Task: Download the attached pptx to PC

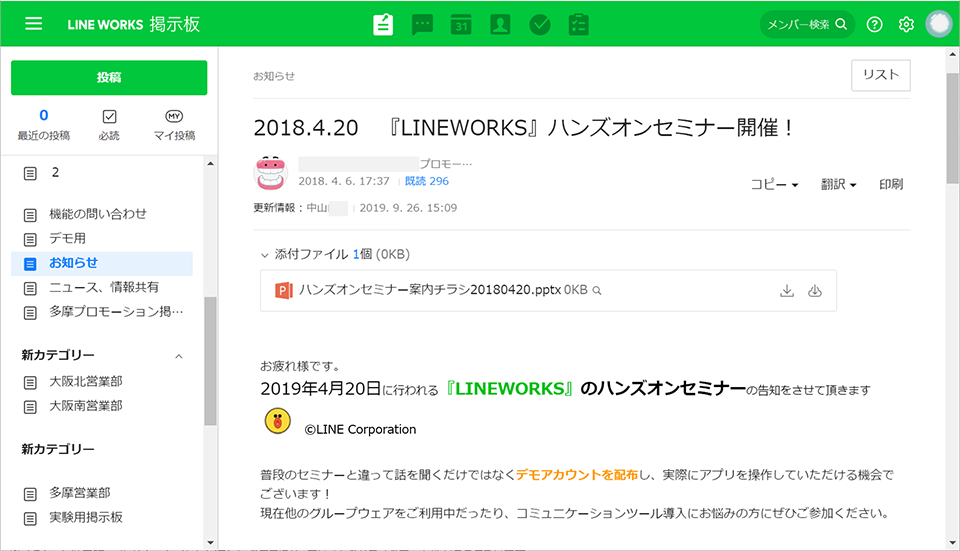Action: coord(787,291)
